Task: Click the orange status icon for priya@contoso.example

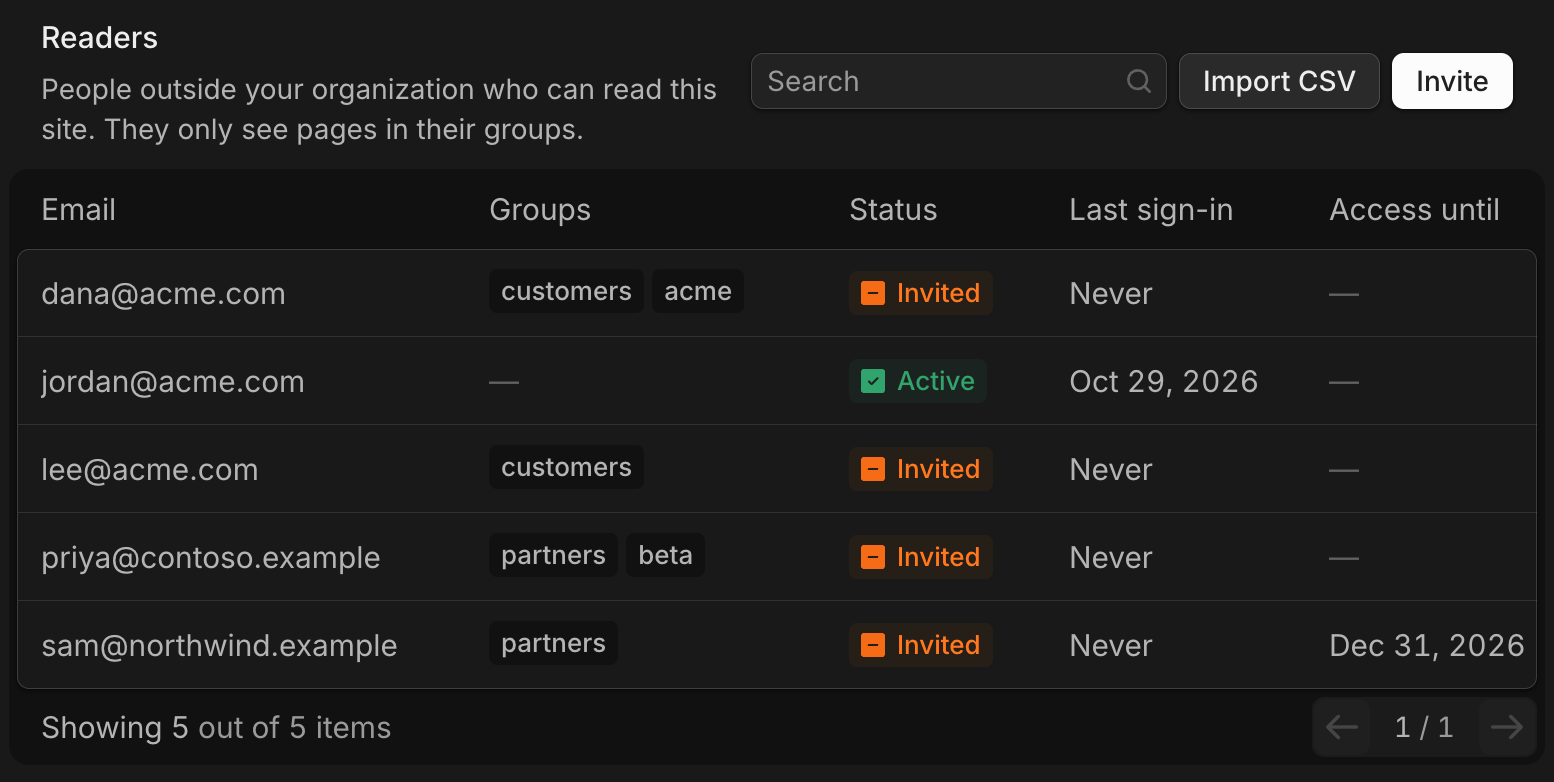Action: pyautogui.click(x=873, y=557)
